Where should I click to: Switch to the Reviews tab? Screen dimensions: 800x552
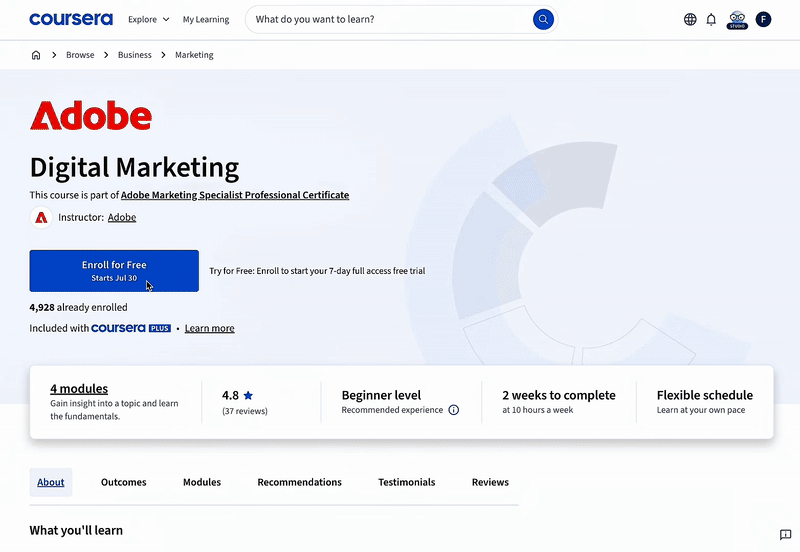490,482
